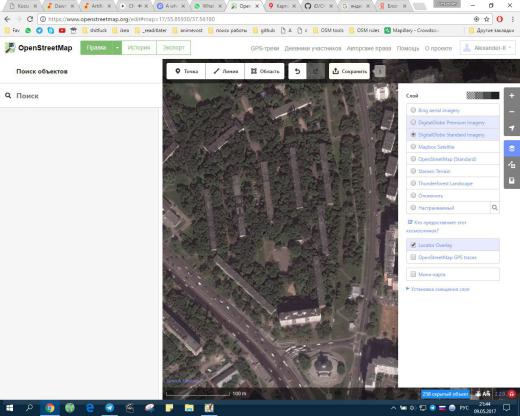Toggle the background layers panel icon
This screenshot has height=416, width=520.
coord(512,148)
